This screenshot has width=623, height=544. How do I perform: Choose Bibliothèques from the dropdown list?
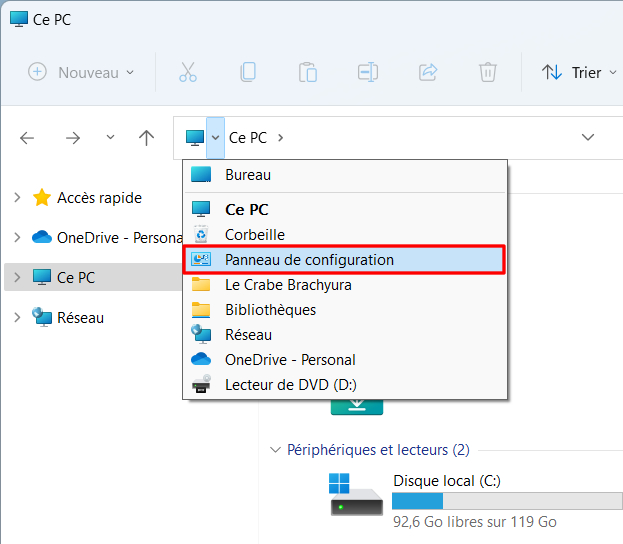click(345, 310)
